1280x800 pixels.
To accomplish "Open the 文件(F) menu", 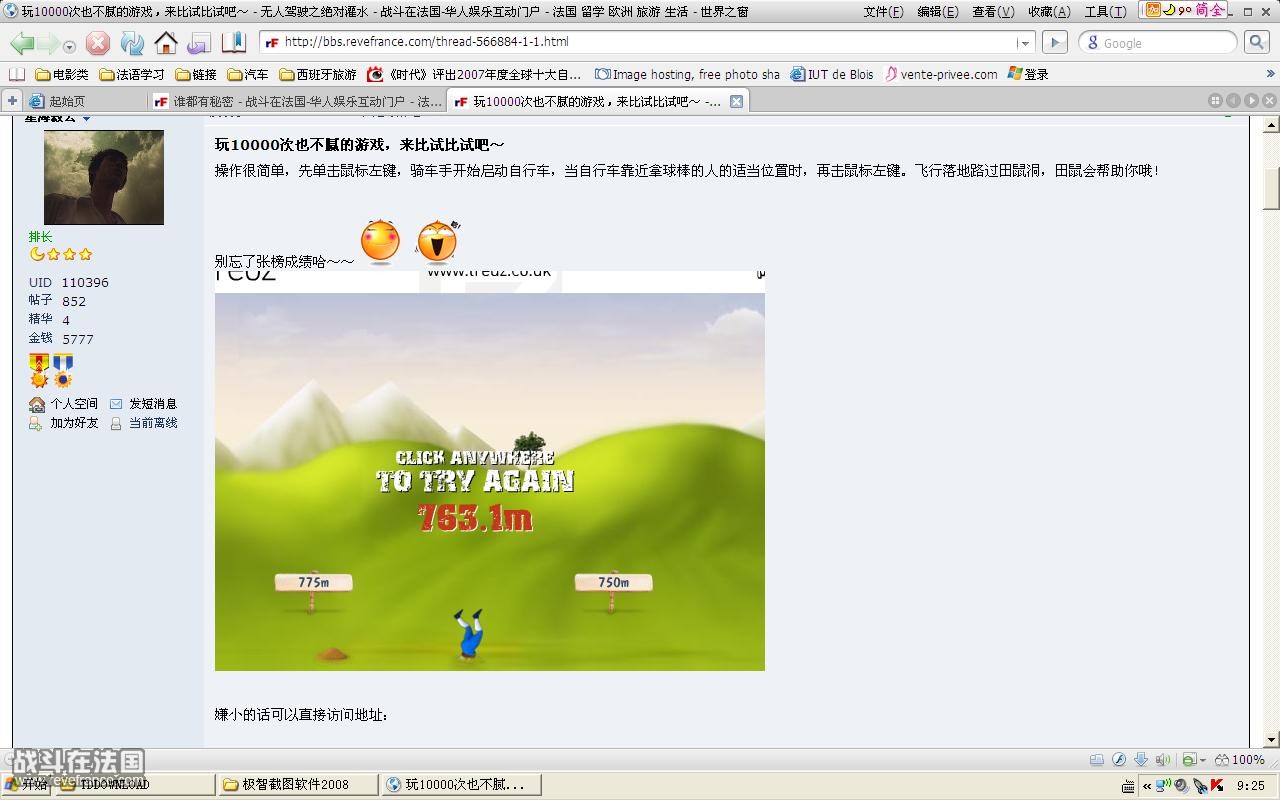I will [883, 11].
